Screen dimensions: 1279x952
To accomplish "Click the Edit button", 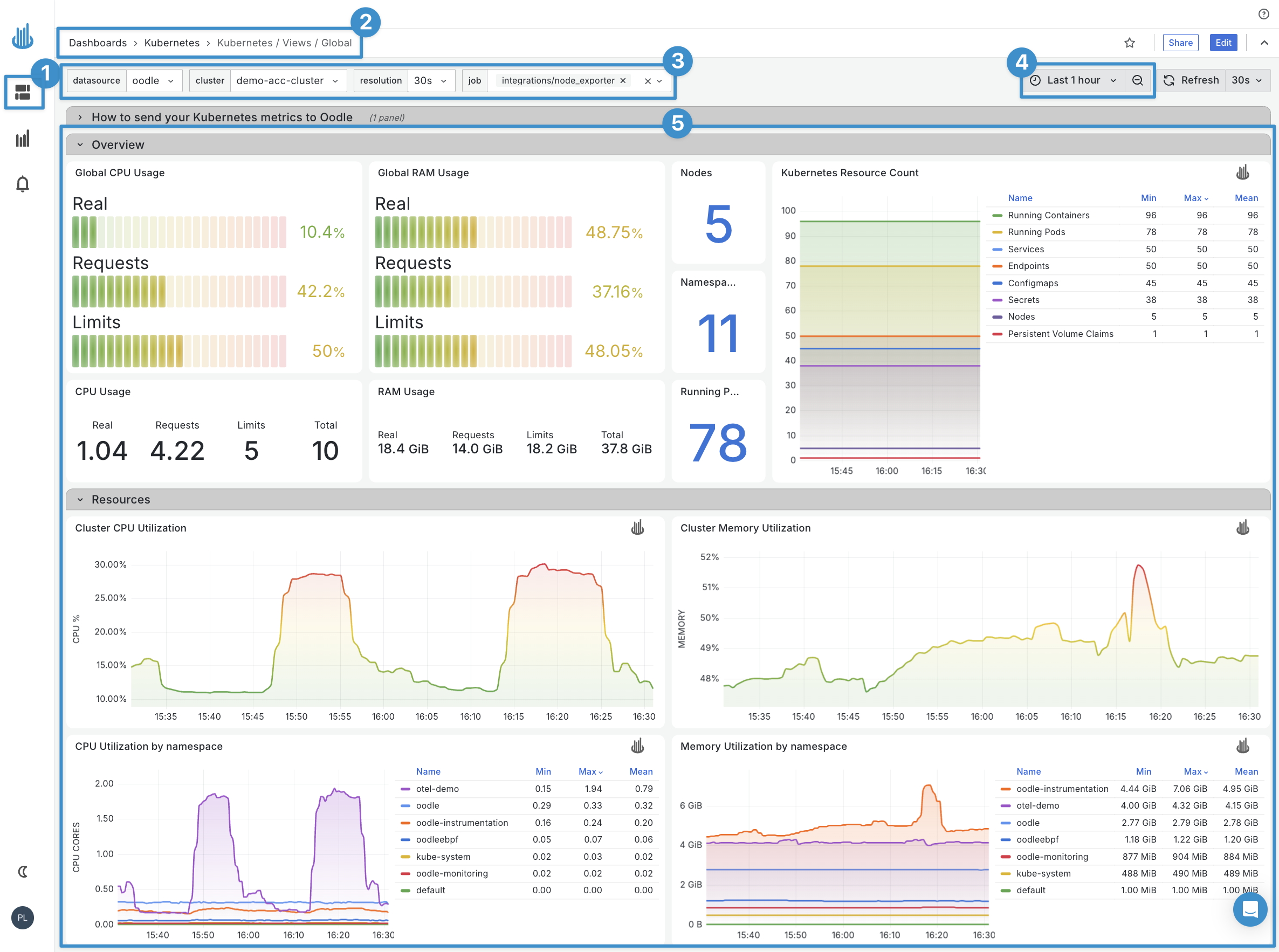I will (x=1223, y=43).
